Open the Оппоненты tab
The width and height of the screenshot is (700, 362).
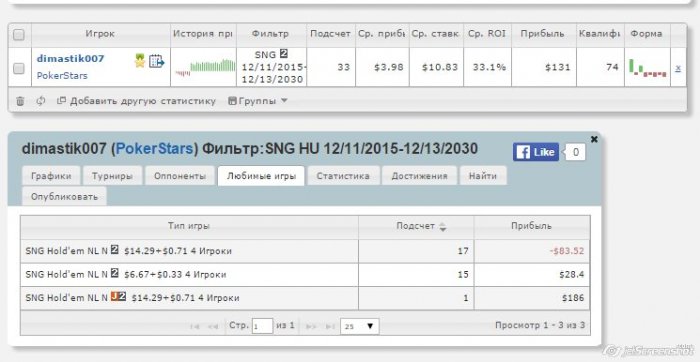pos(180,176)
